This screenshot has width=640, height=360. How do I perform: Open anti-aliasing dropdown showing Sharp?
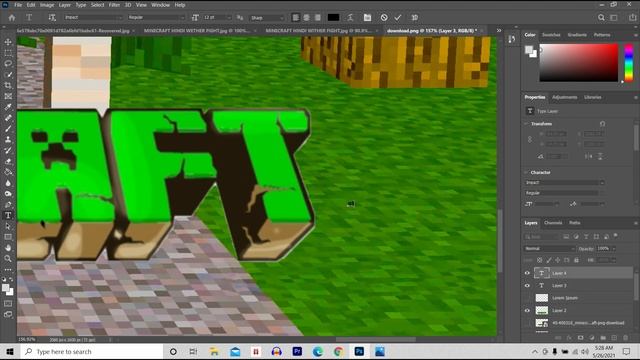[267, 18]
